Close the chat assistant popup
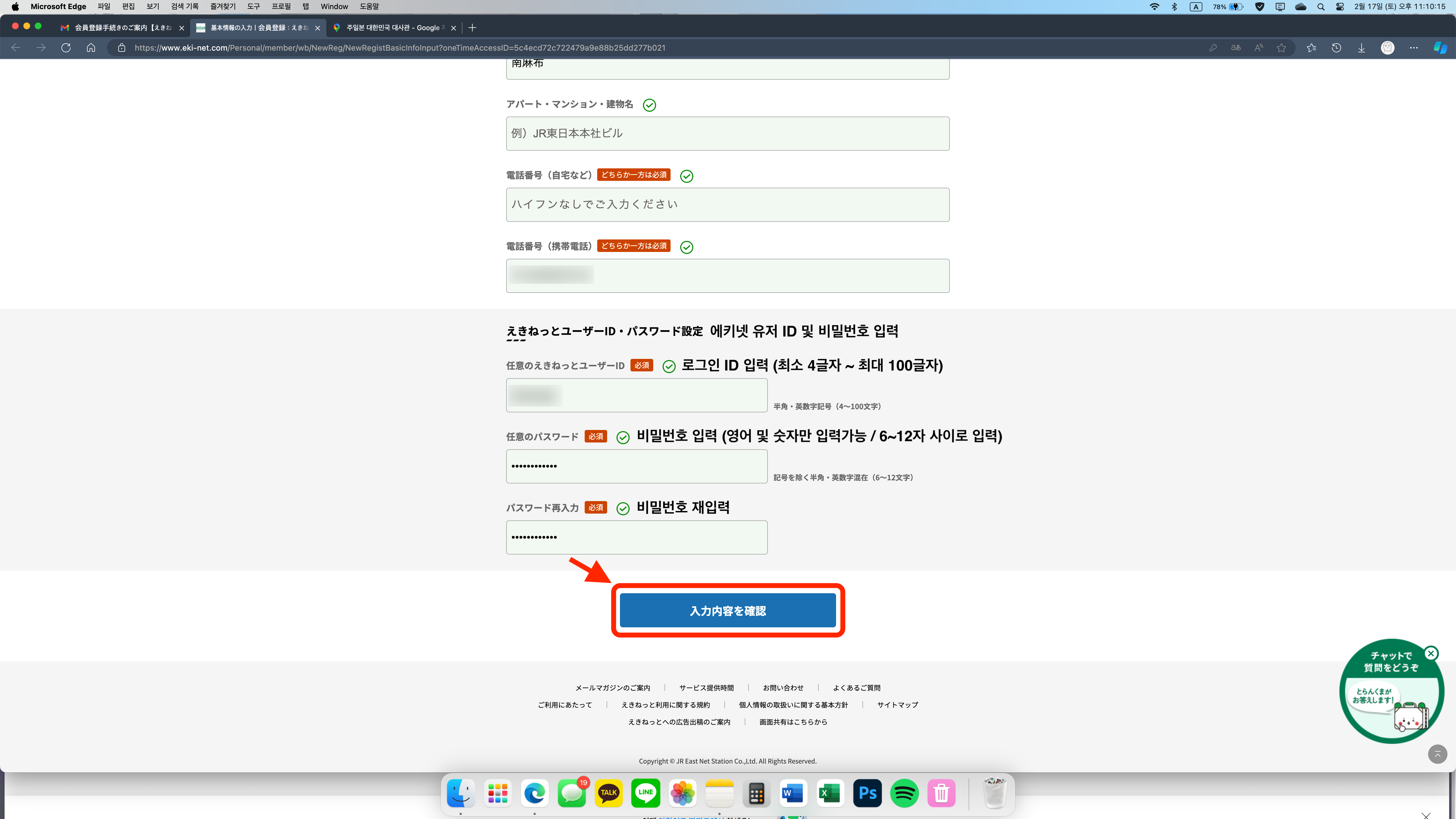The image size is (1456, 819). [x=1431, y=653]
